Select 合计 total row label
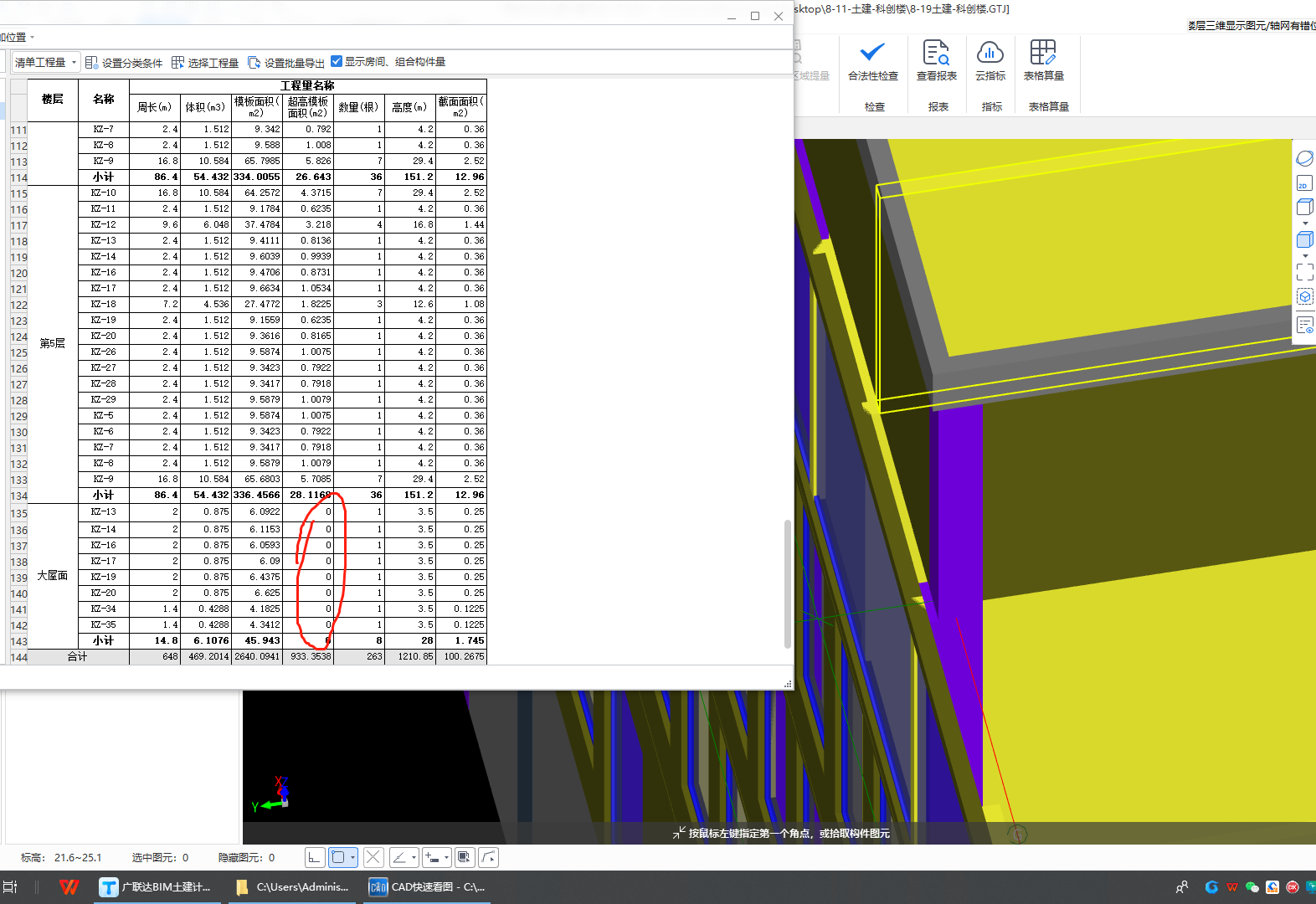Screen dimensions: 1316x904 78,657
